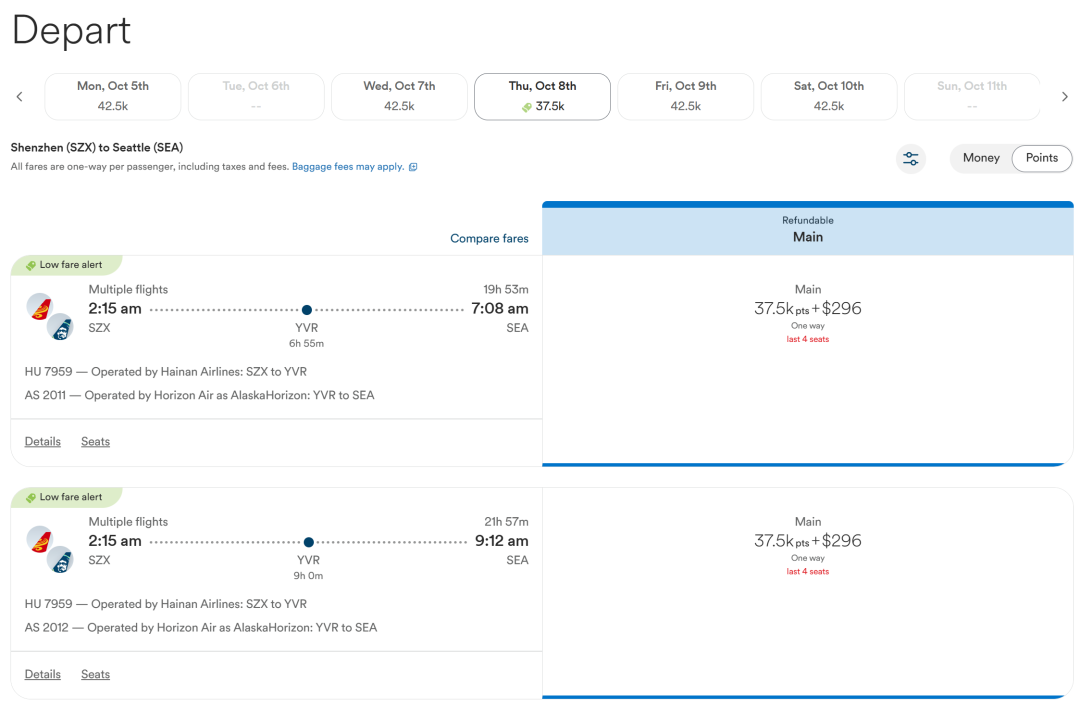Expand Details for the 7:08 am arrival flight
The image size is (1080, 708).
[43, 441]
